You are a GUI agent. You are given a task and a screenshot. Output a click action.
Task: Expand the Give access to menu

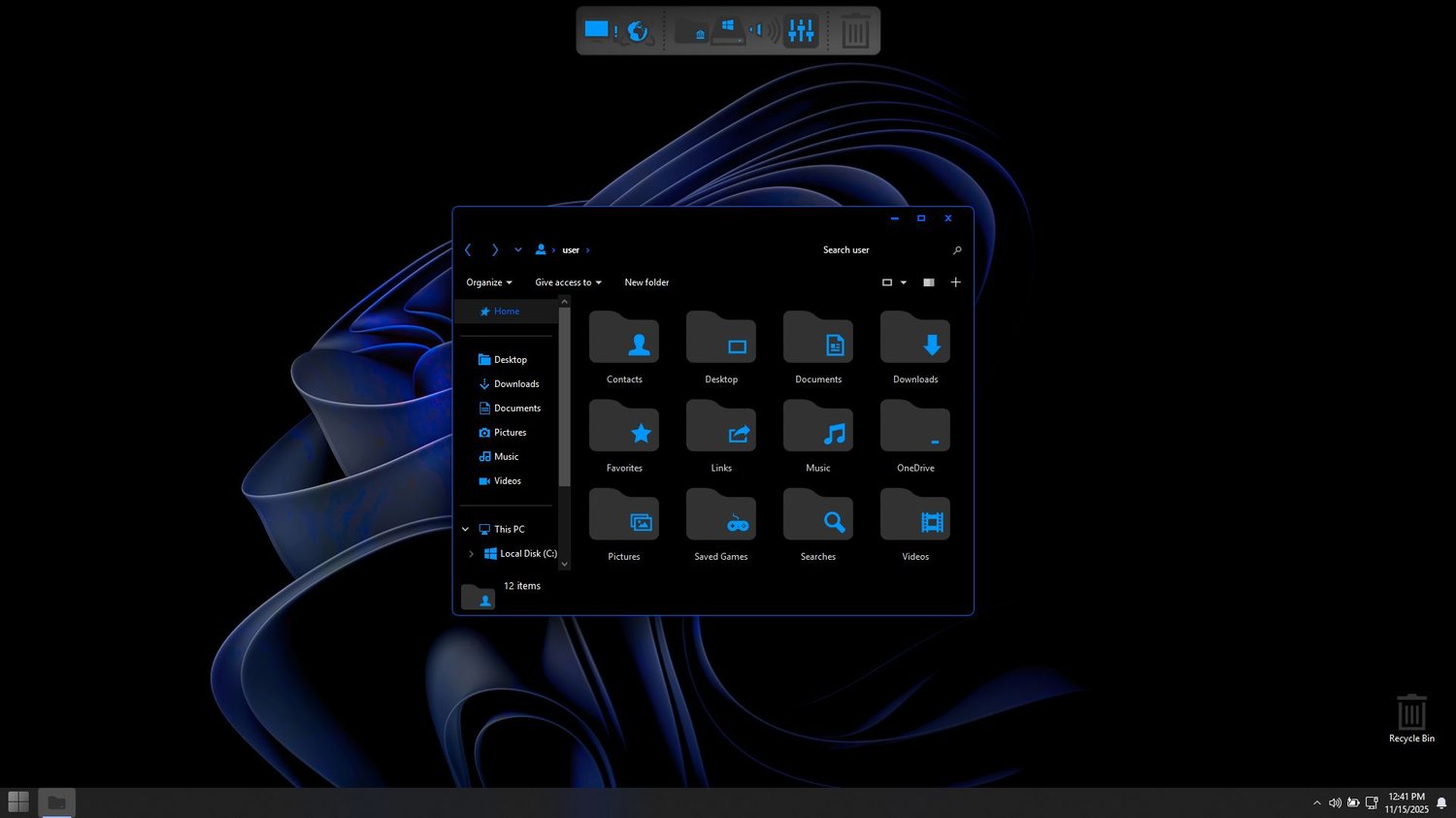568,282
